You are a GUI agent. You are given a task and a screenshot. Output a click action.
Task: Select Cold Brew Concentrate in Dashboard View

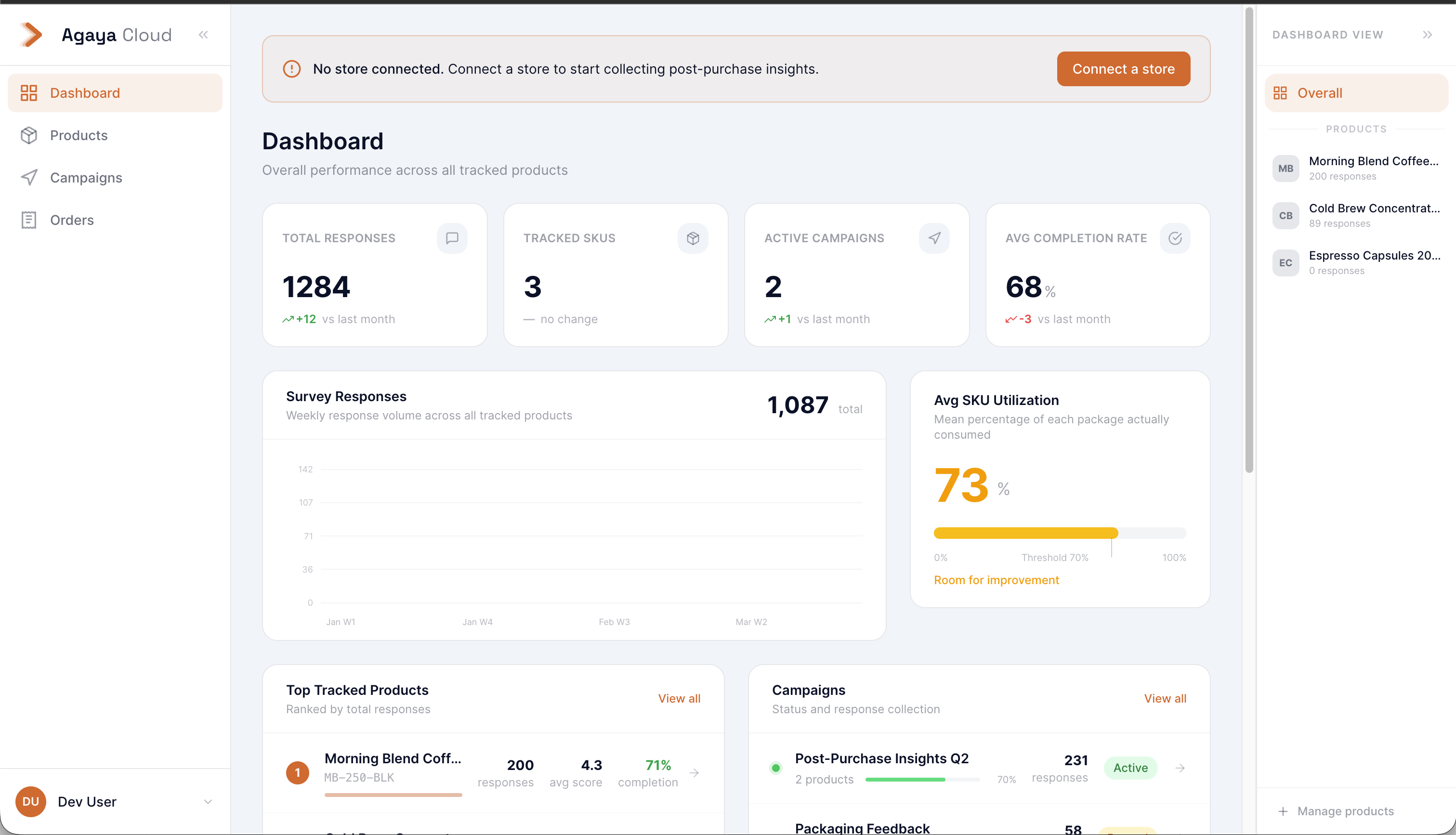coord(1356,216)
